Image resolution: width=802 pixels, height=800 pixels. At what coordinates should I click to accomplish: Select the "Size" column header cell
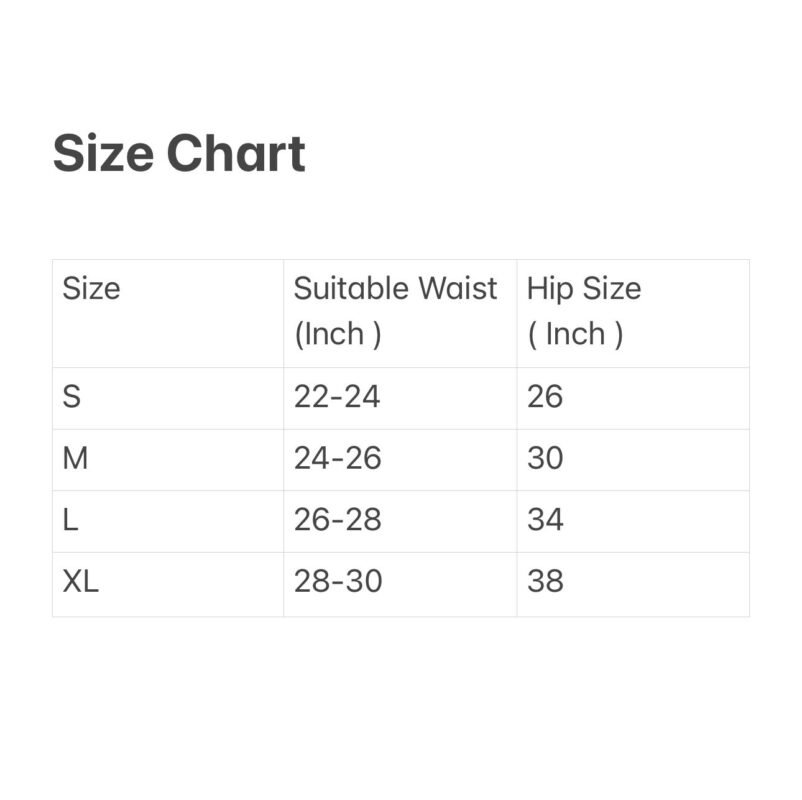[91, 289]
